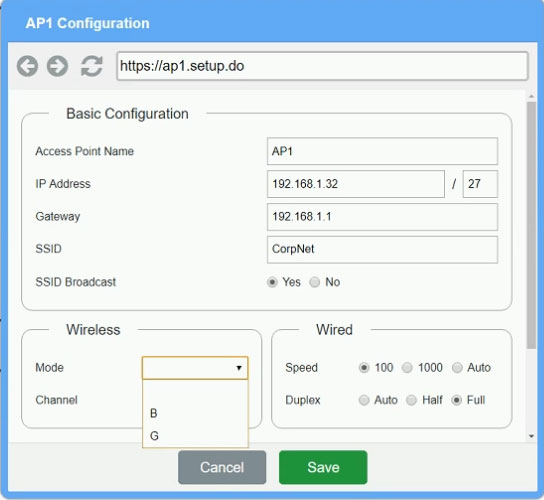Collapse the wireless Mode dropdown arrow

tap(239, 368)
